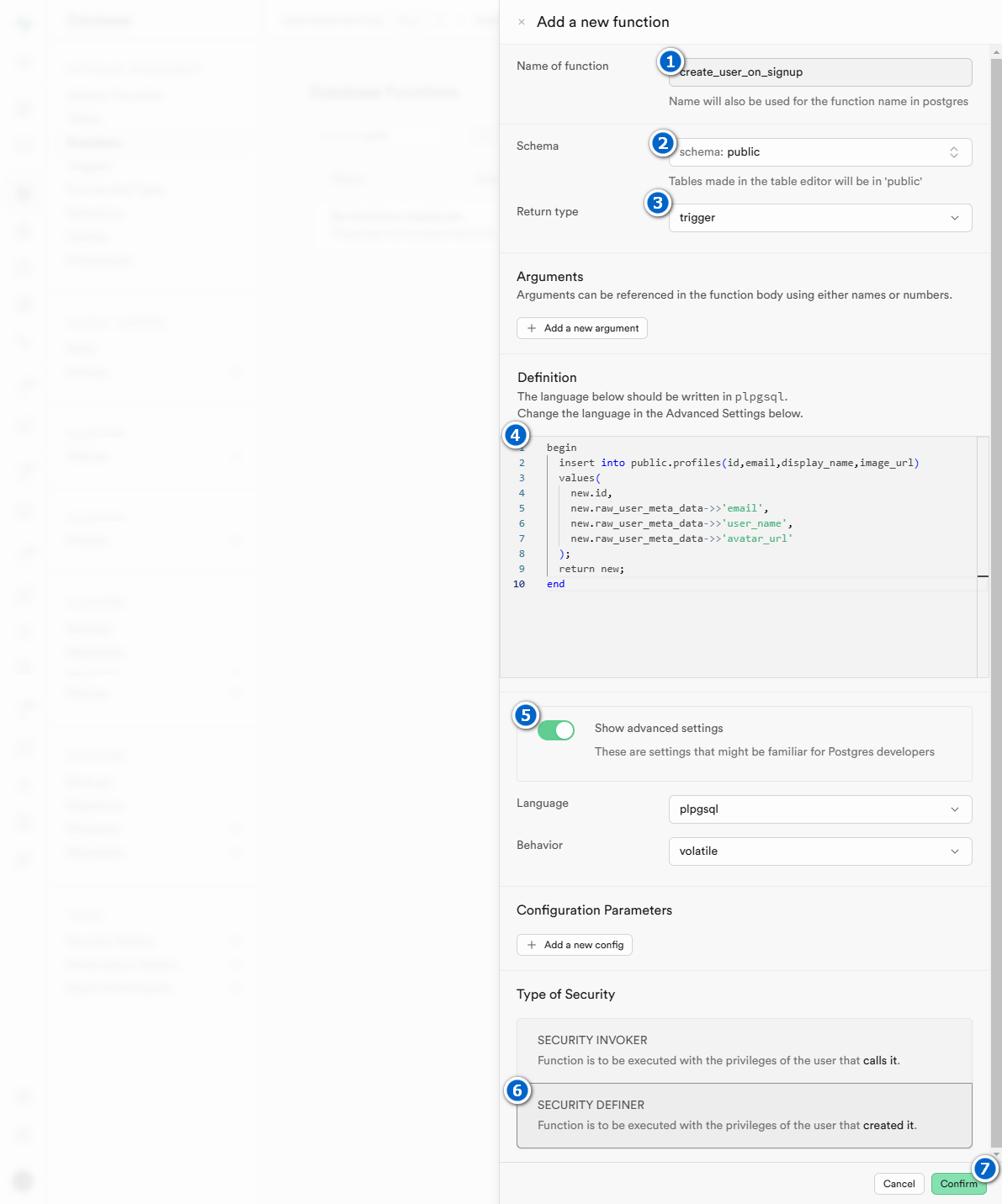Close the Add a new function panel
Viewport: 1002px width, 1204px height.
point(522,23)
